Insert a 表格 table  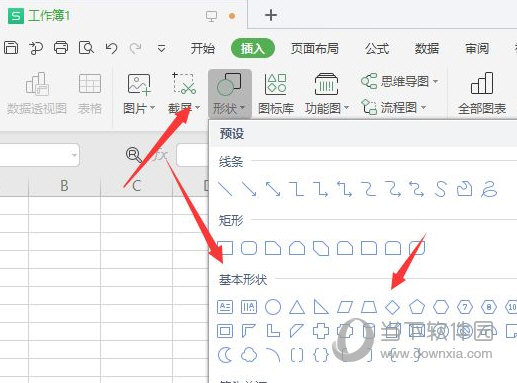pyautogui.click(x=90, y=94)
